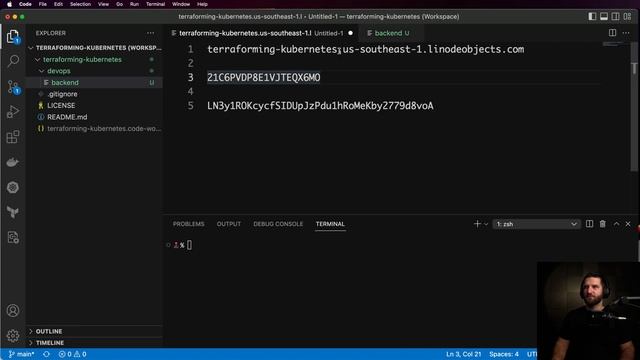
Task: Open the Terraform view icon
Action: (13, 212)
